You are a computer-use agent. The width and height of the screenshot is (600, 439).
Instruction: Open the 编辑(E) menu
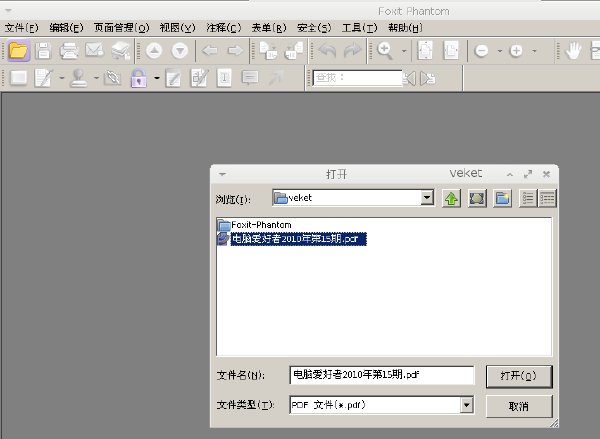pos(66,28)
